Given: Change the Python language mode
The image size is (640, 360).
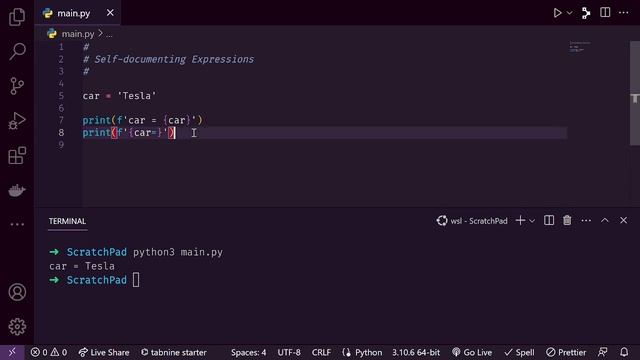Looking at the screenshot, I should [x=362, y=352].
